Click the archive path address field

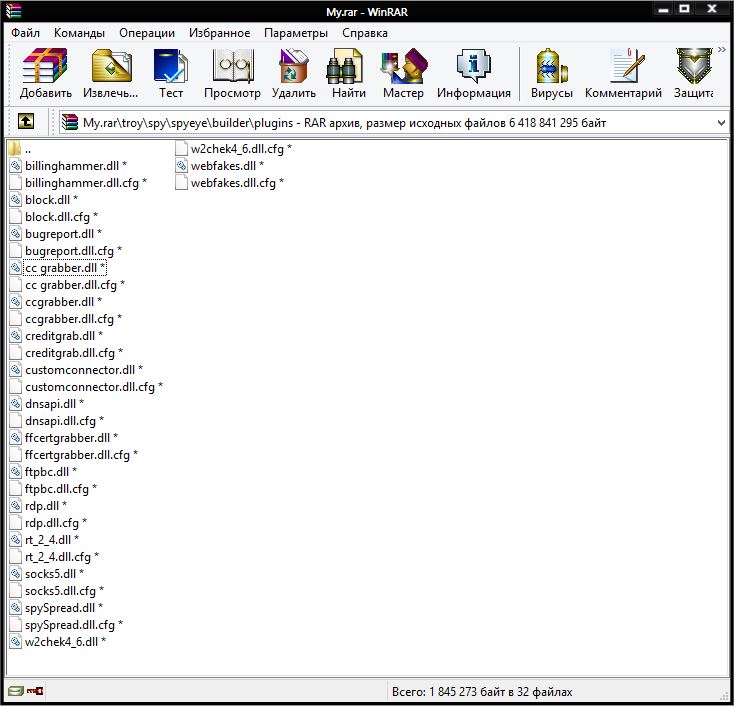coord(393,123)
